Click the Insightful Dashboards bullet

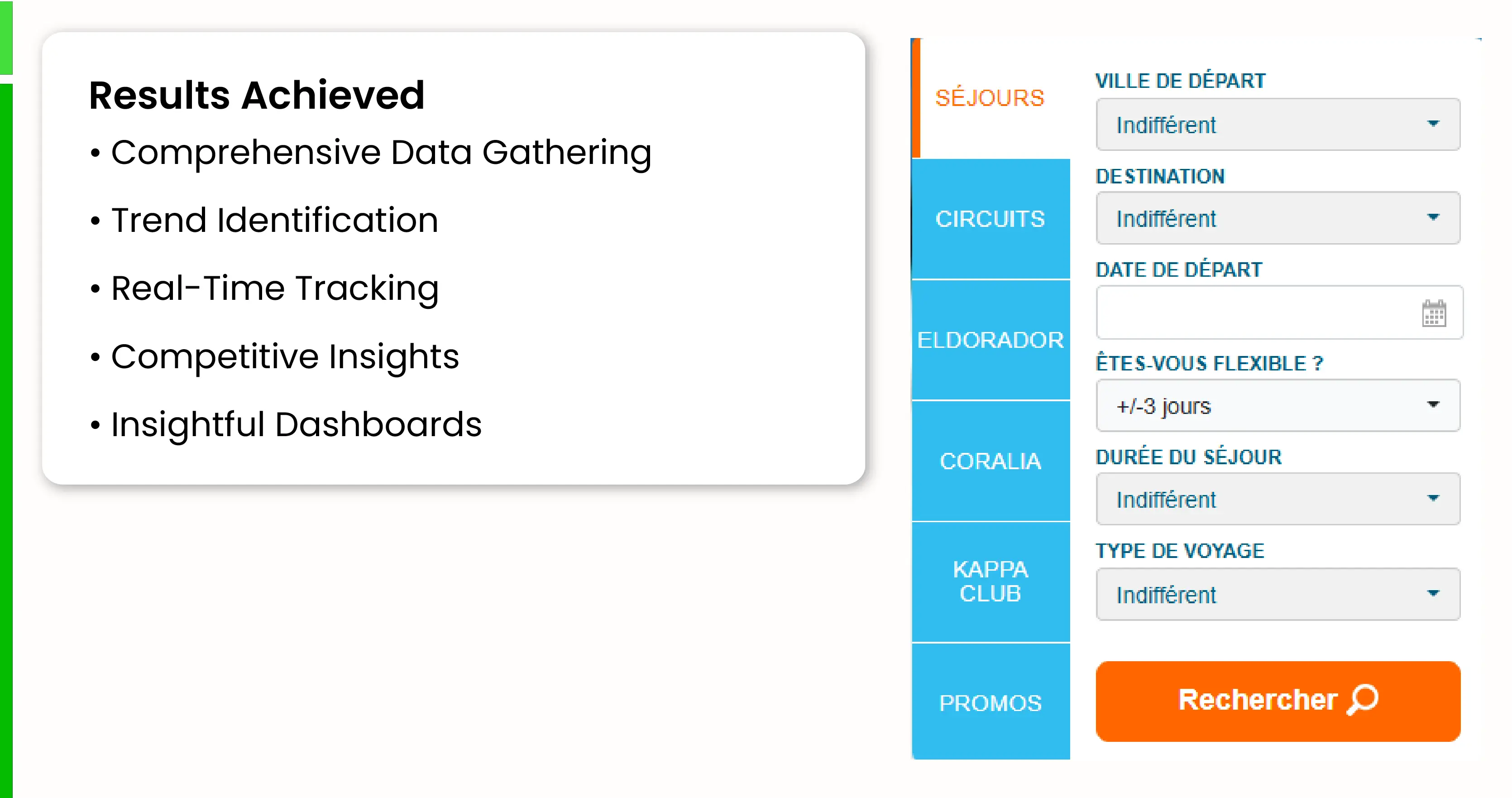[x=296, y=424]
